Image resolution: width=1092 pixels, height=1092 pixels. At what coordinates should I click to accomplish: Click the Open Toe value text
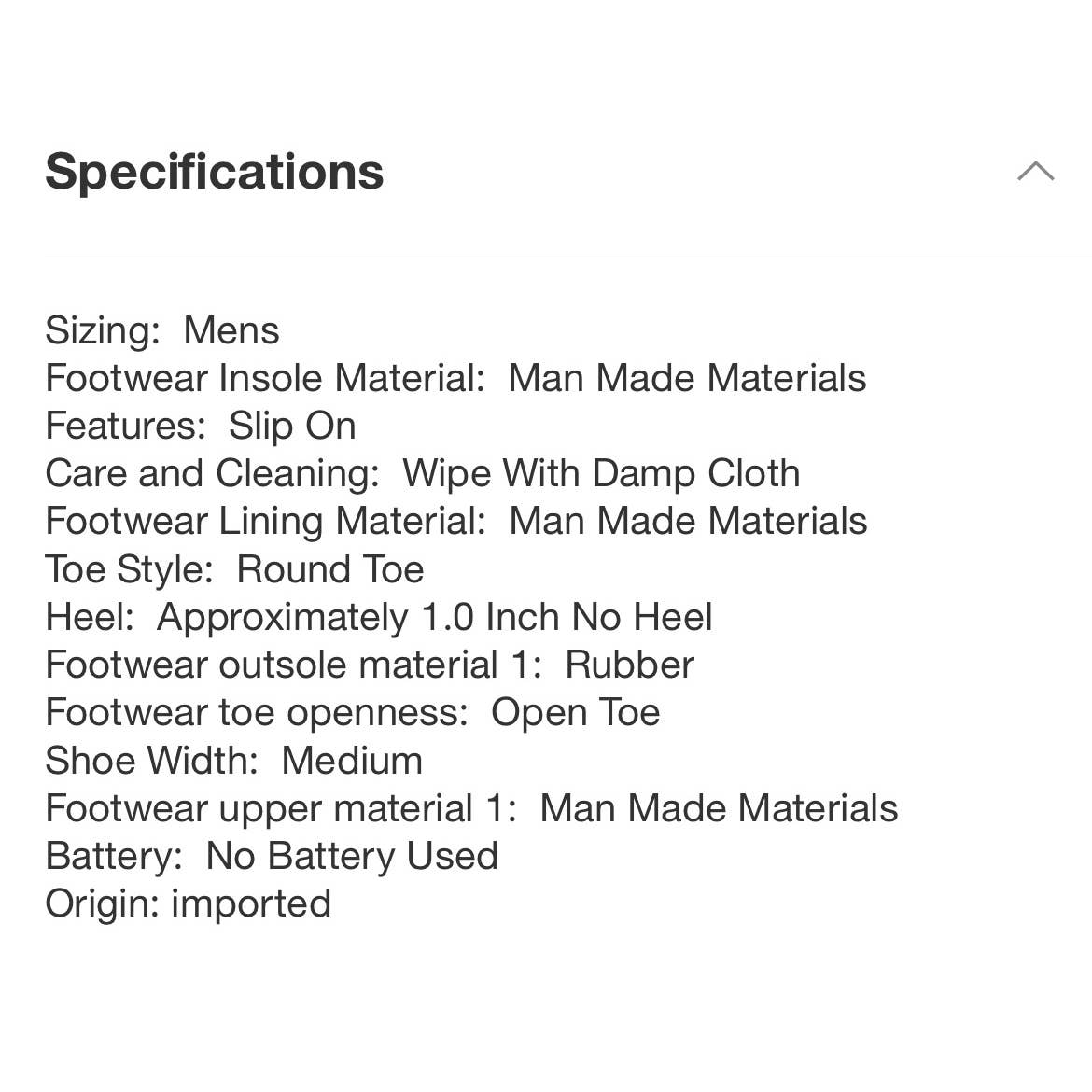pyautogui.click(x=575, y=712)
